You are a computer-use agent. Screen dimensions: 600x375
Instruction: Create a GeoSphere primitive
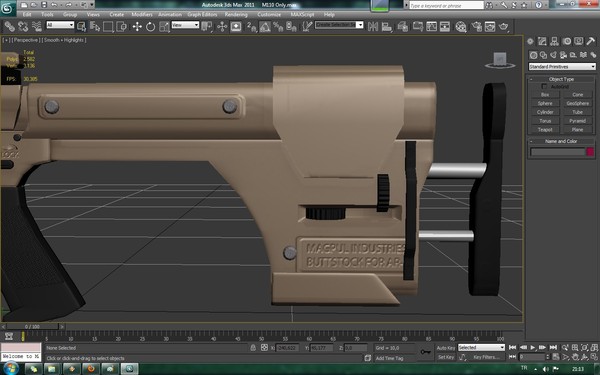(x=577, y=103)
